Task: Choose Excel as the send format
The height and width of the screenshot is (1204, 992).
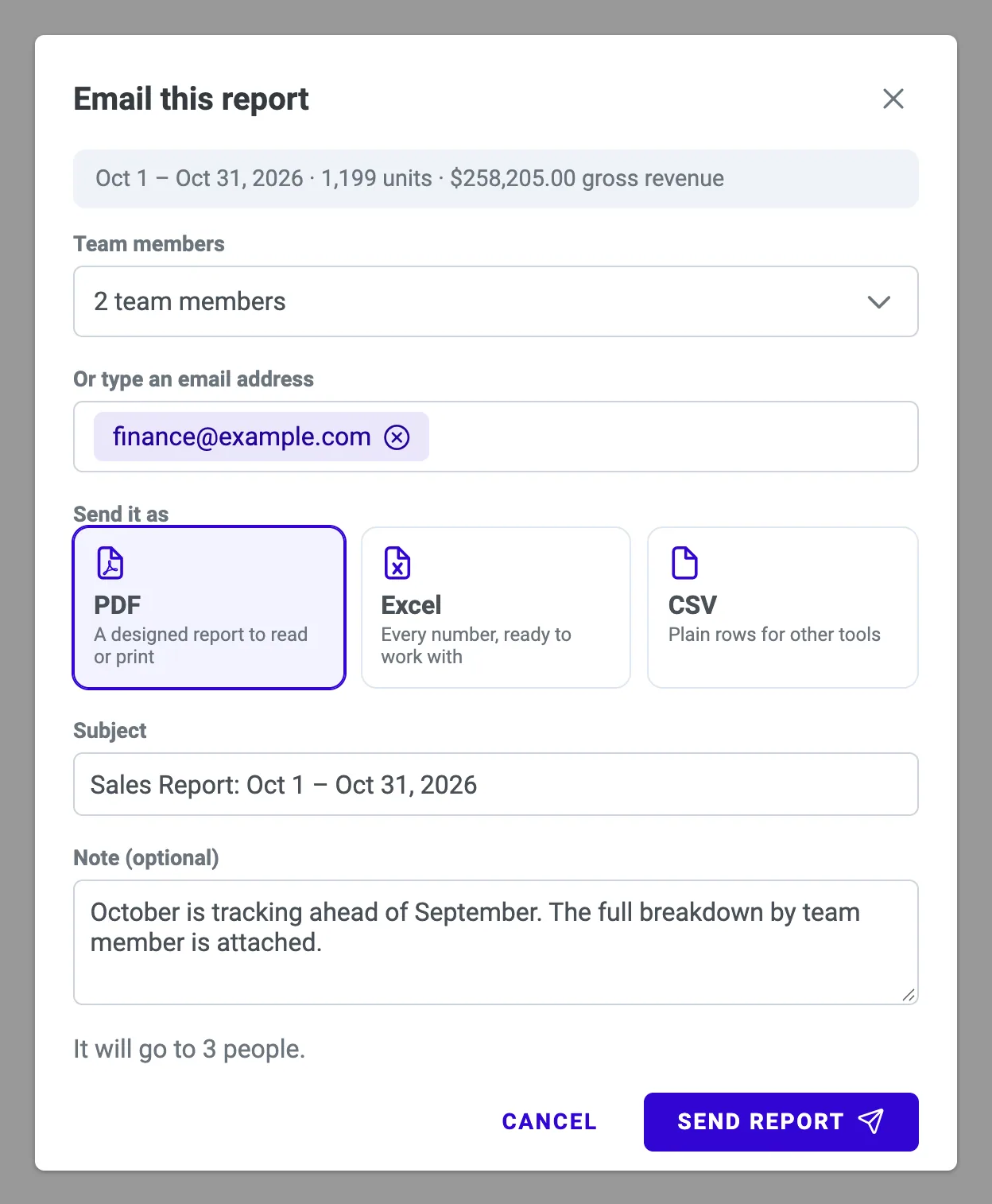Action: coord(496,608)
